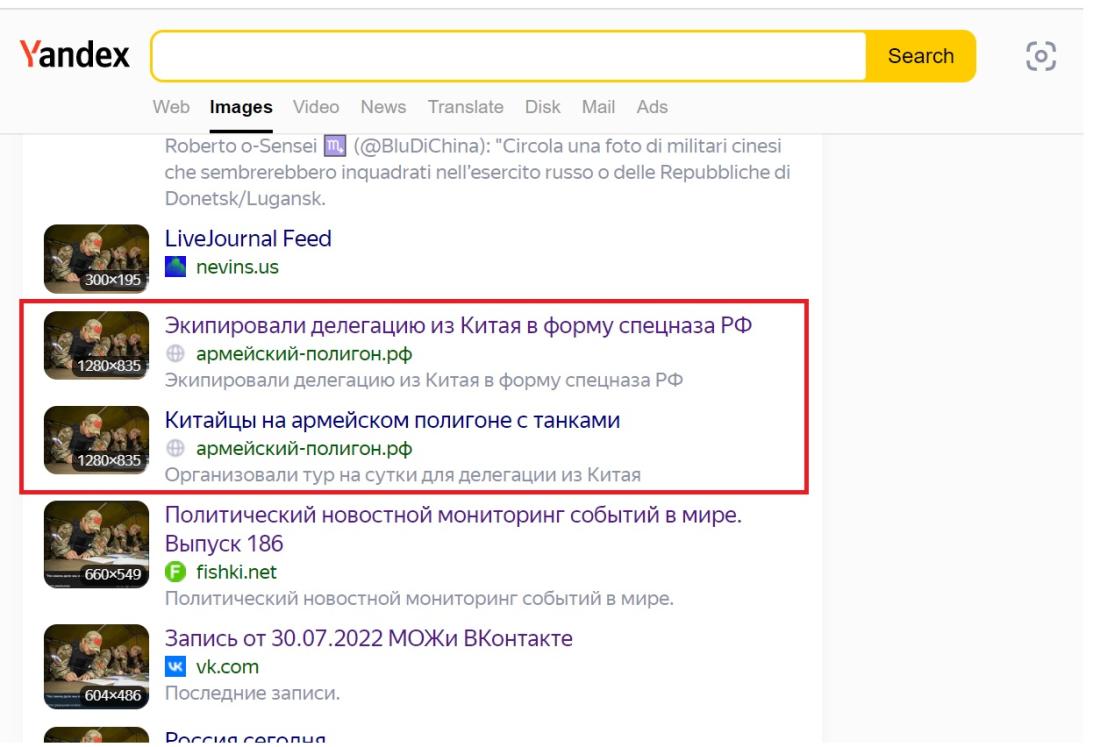Click армейский-полигон.рф domain under Экипировали делегацию title

[x=304, y=354]
